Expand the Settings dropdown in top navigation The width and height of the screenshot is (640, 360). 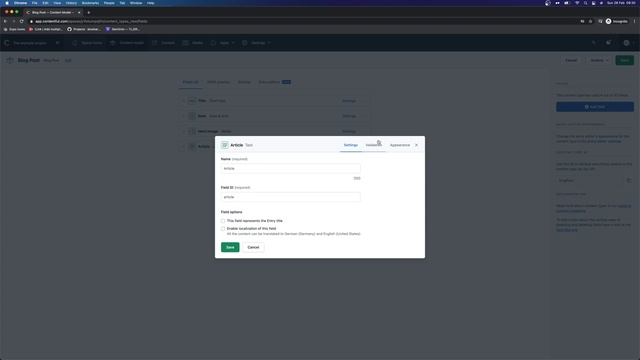(256, 43)
